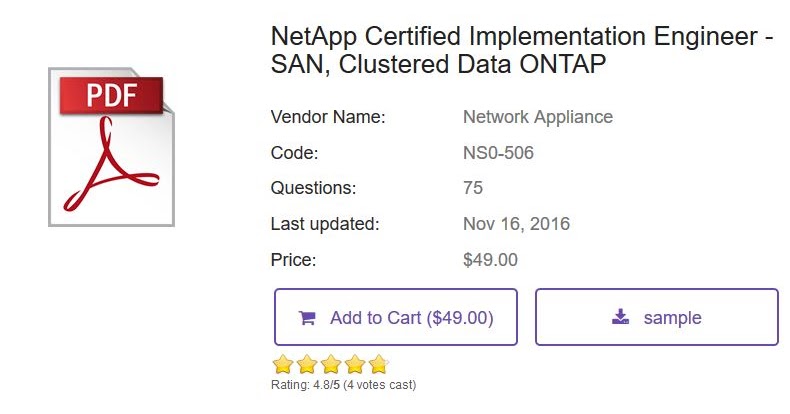This screenshot has height=414, width=790.
Task: Click the fourth rating star
Action: tap(354, 364)
